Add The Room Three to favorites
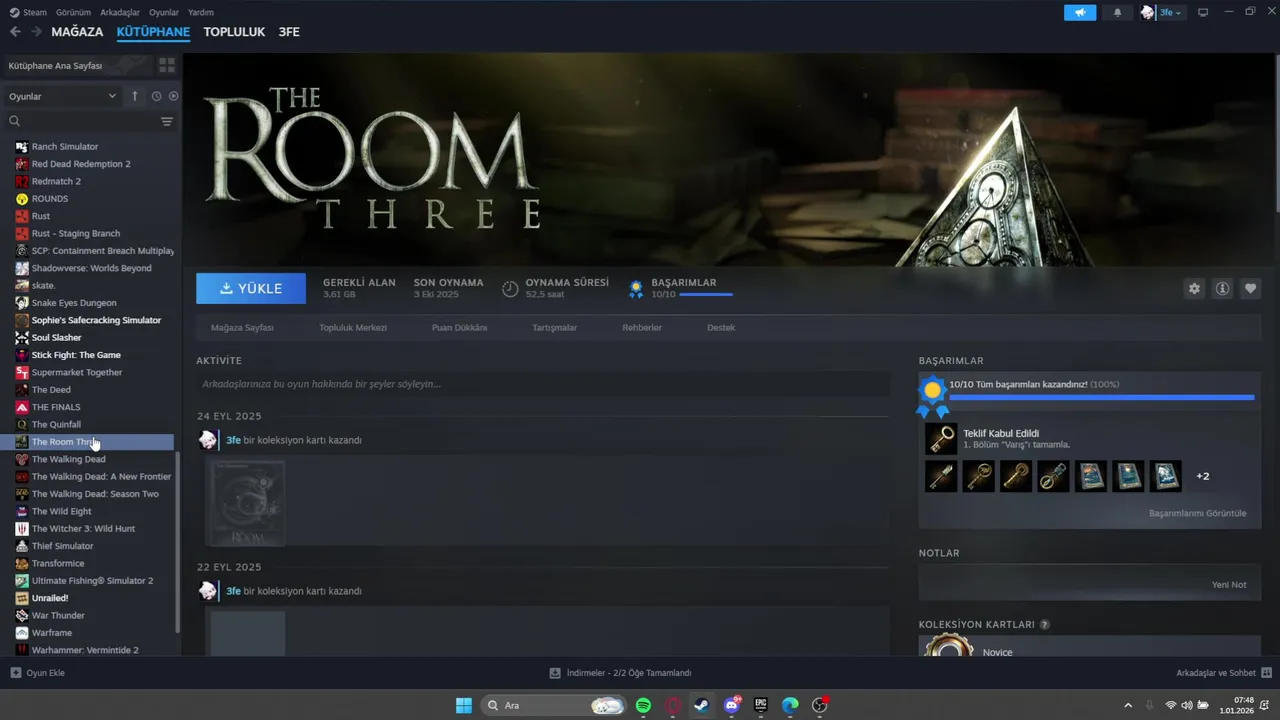The height and width of the screenshot is (720, 1280). [1250, 288]
